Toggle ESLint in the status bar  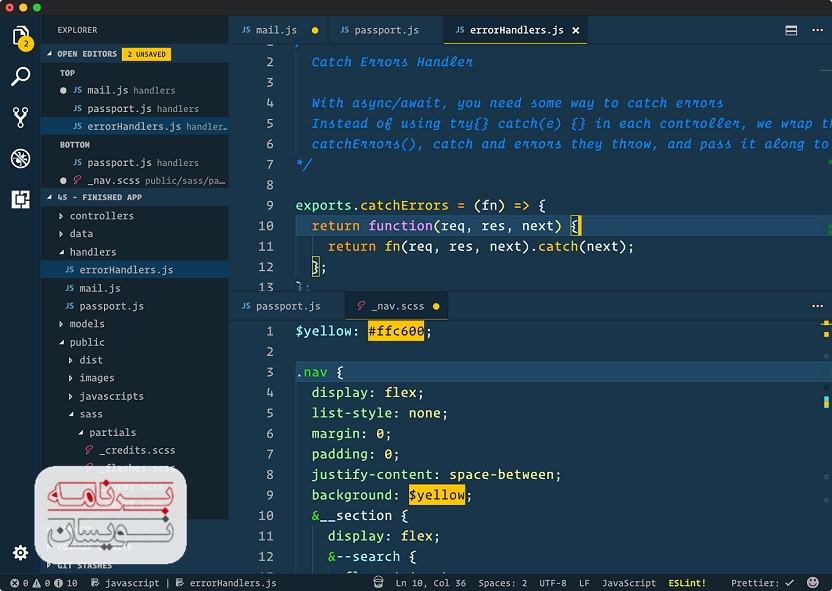click(689, 583)
